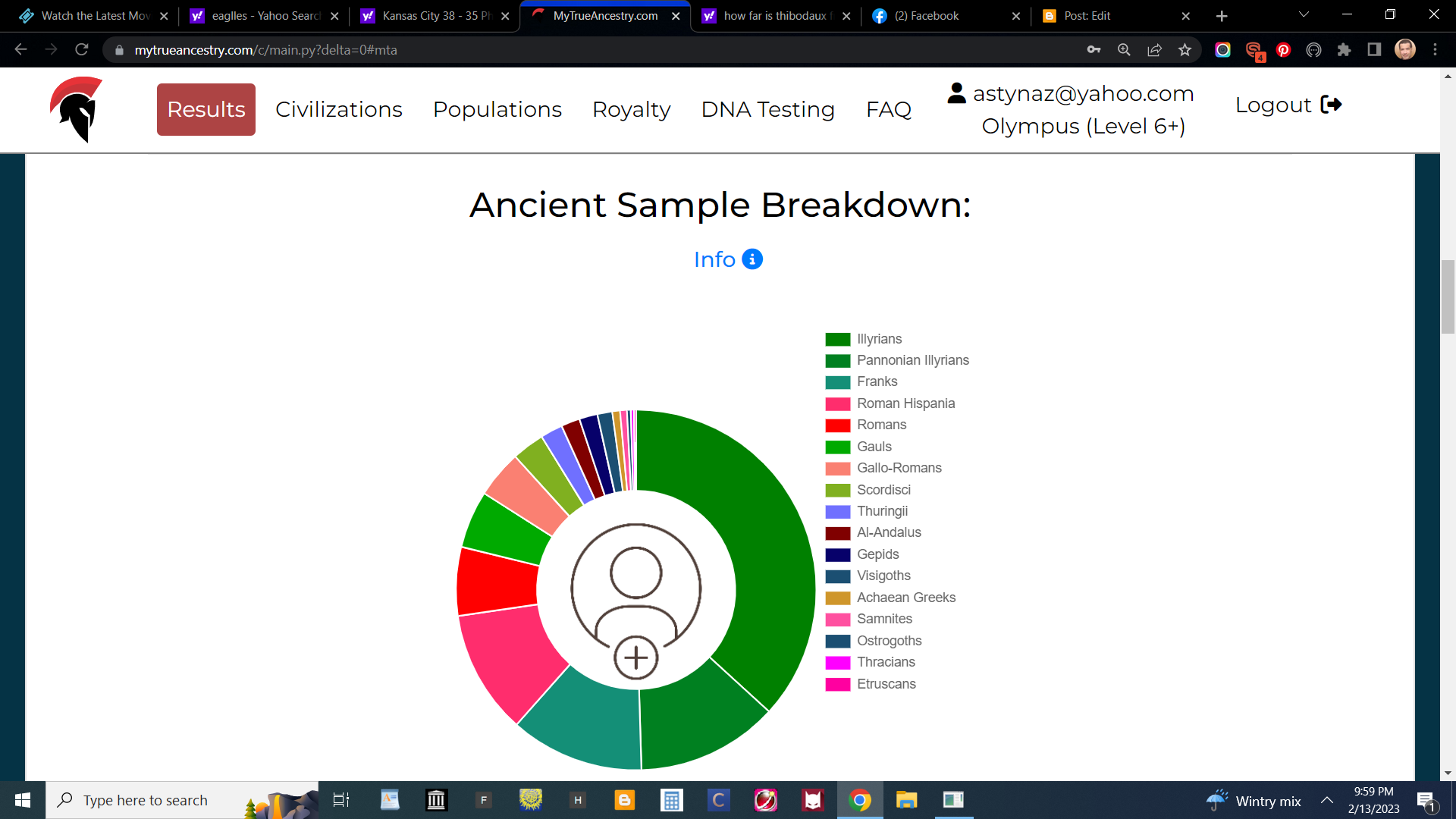Switch to the Facebook browser tab
Image resolution: width=1456 pixels, height=819 pixels.
click(x=927, y=16)
